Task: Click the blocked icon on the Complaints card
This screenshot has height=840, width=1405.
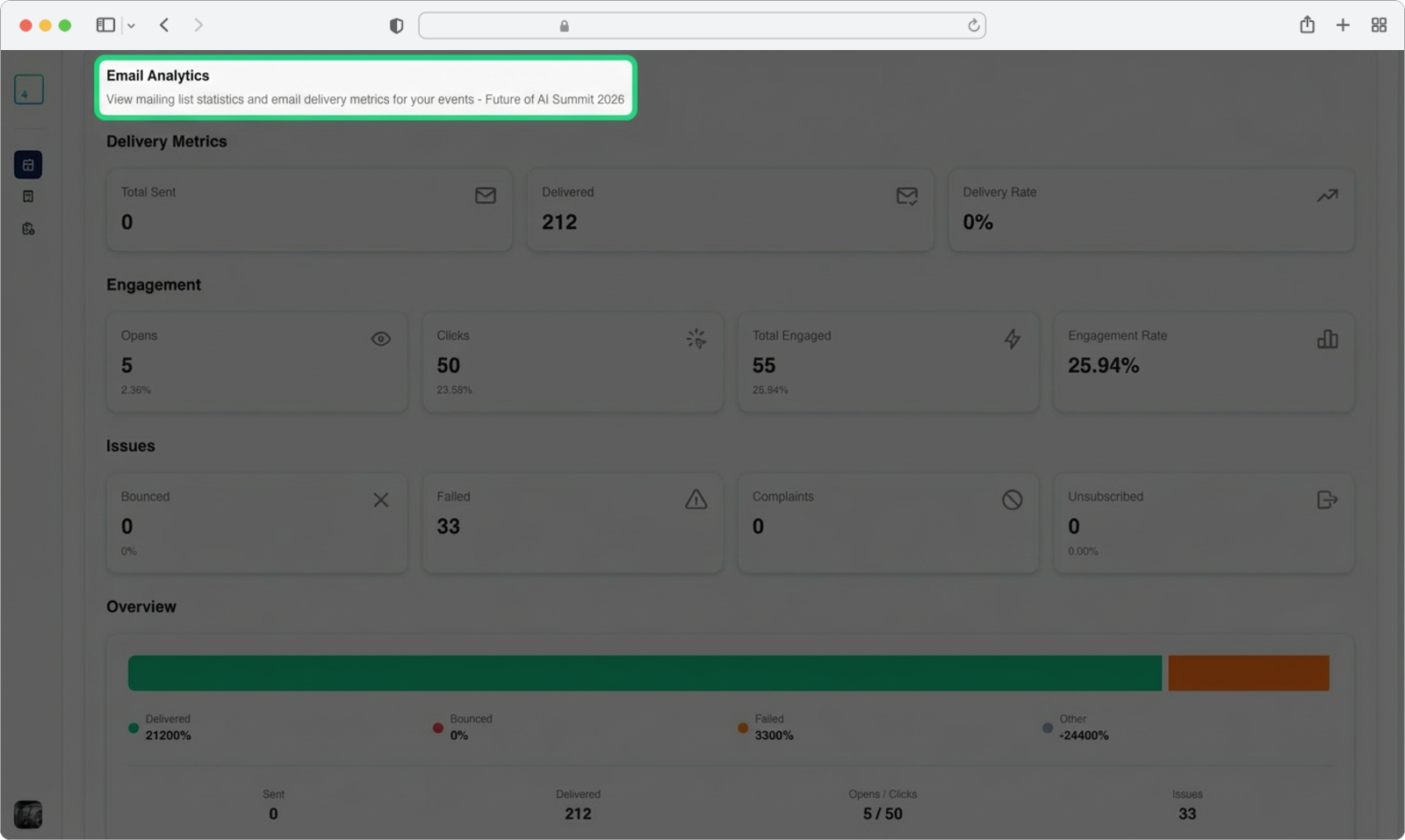Action: tap(1012, 499)
